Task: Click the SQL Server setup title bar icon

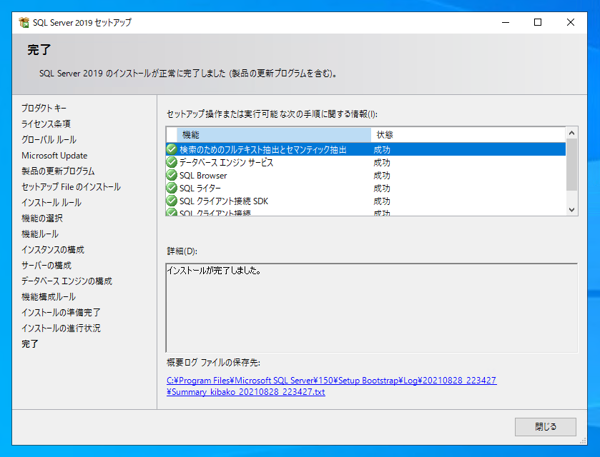Action: click(x=24, y=23)
